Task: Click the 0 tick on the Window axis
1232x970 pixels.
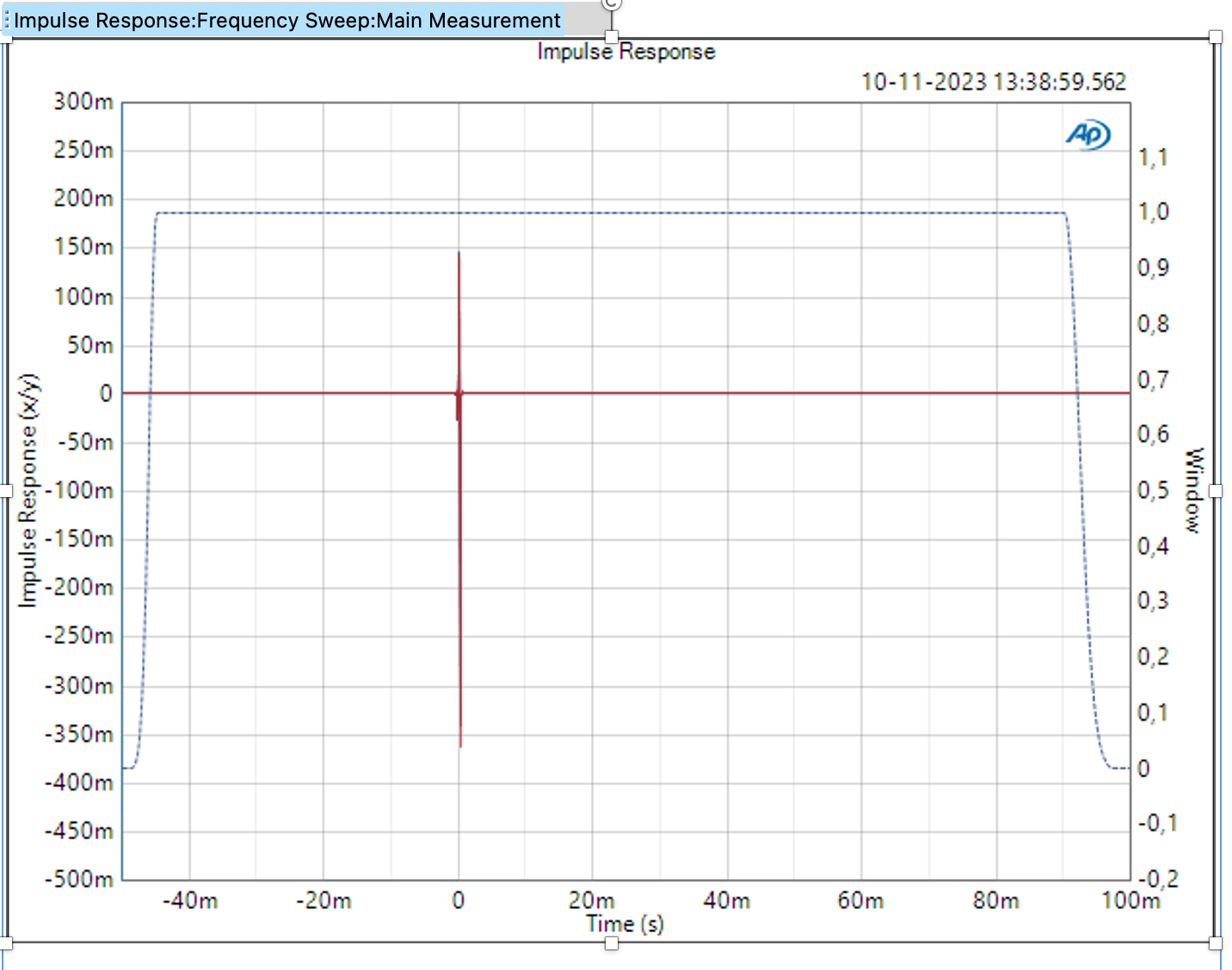Action: click(x=1143, y=768)
